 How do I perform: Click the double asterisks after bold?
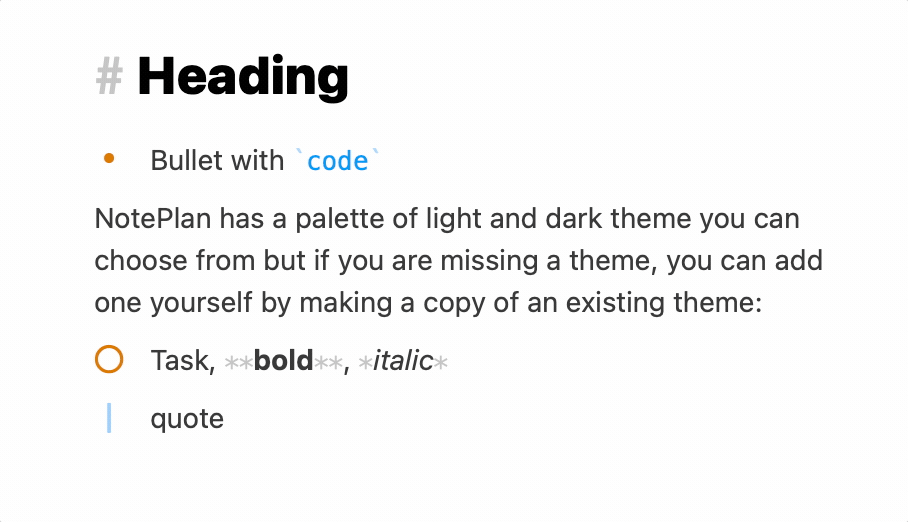point(328,363)
